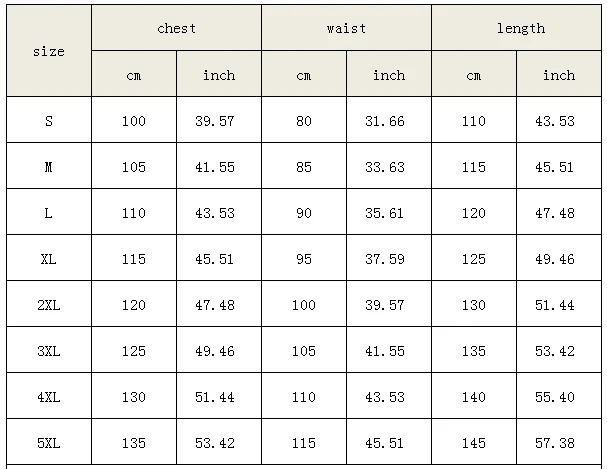
Task: Select the chest header cell
Action: [x=176, y=28]
